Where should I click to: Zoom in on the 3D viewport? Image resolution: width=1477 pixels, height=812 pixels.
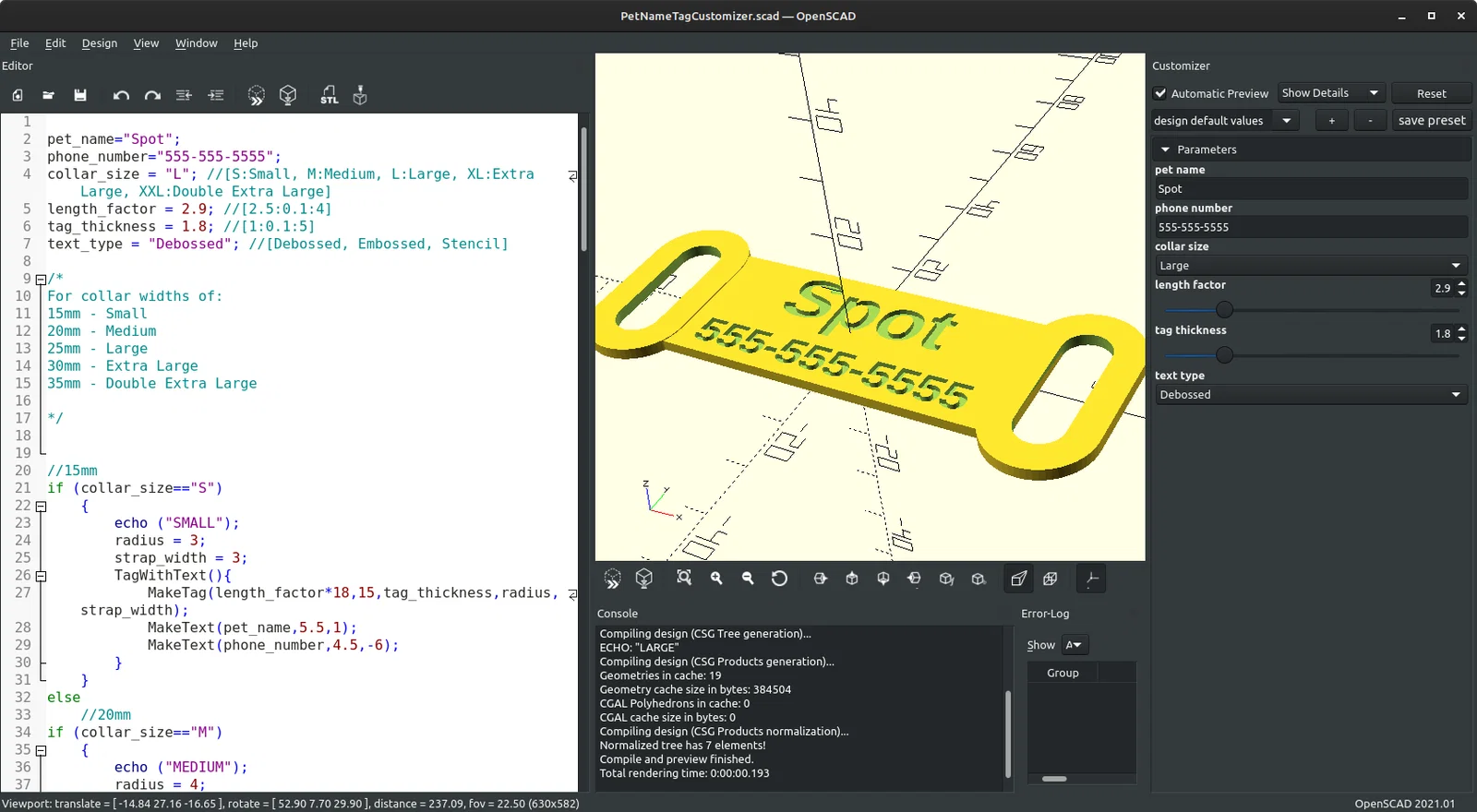716,579
